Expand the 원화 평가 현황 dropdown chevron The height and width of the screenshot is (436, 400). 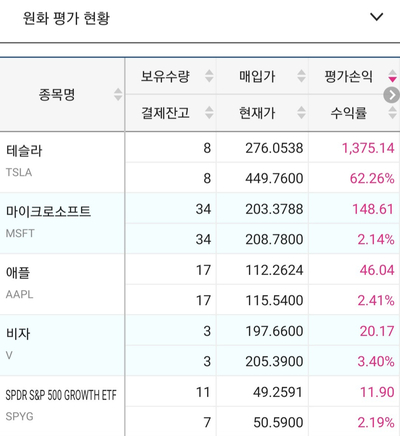pos(377,17)
